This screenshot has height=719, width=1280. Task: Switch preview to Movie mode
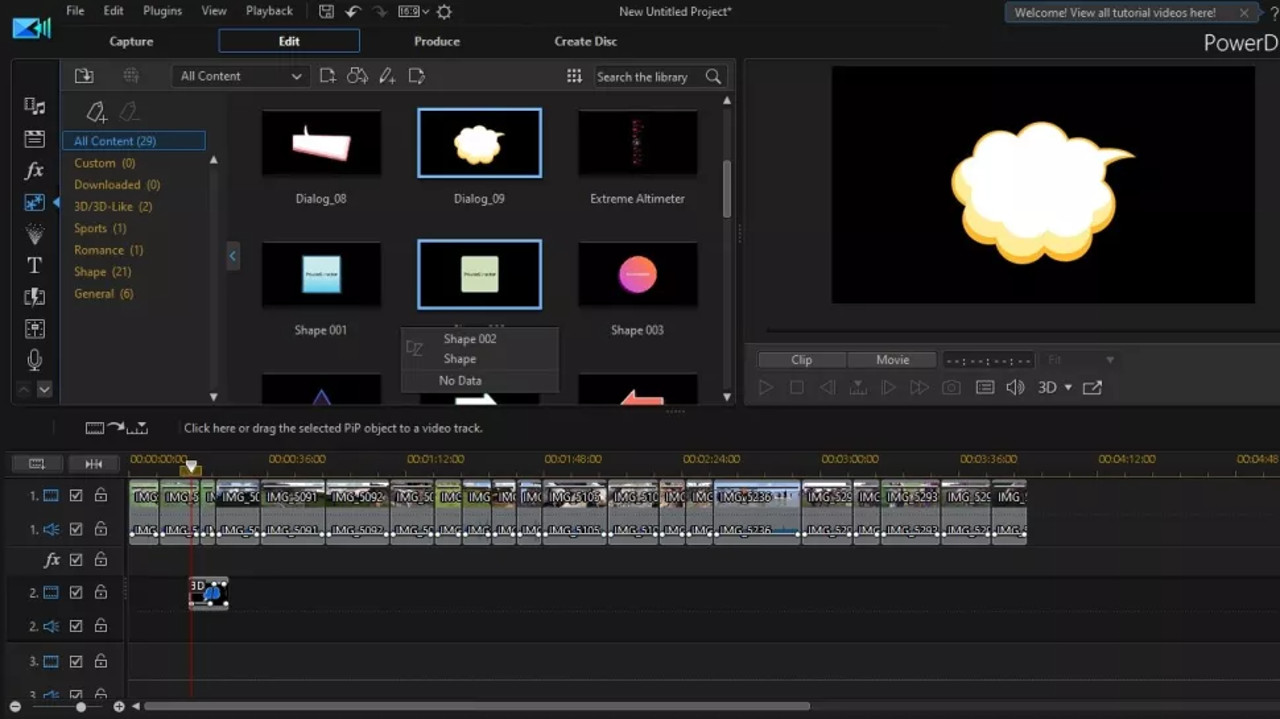point(892,360)
